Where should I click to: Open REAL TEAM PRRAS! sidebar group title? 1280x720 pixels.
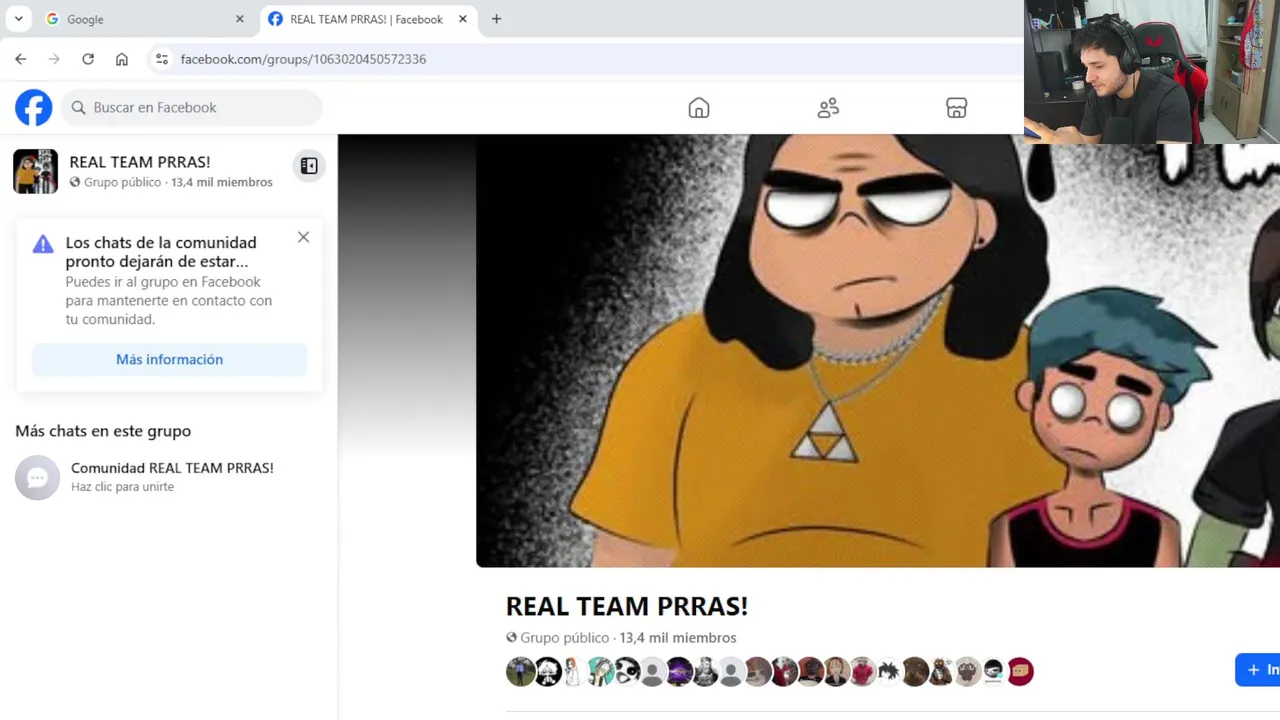pos(140,162)
